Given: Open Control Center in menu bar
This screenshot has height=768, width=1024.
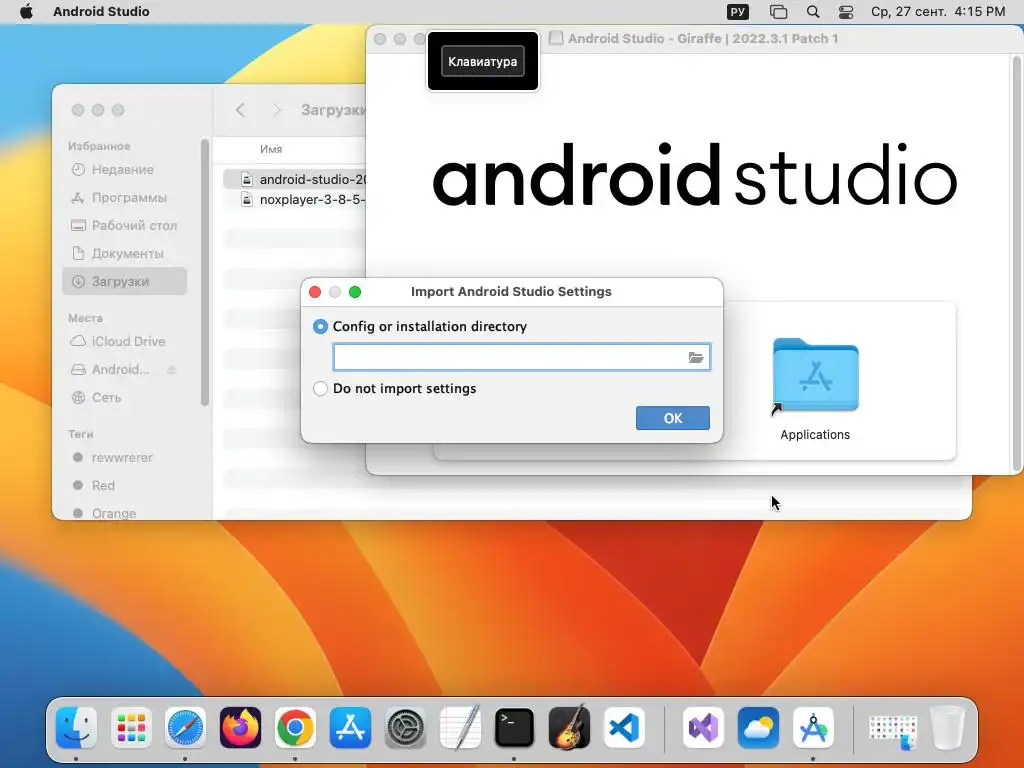Looking at the screenshot, I should pos(846,12).
